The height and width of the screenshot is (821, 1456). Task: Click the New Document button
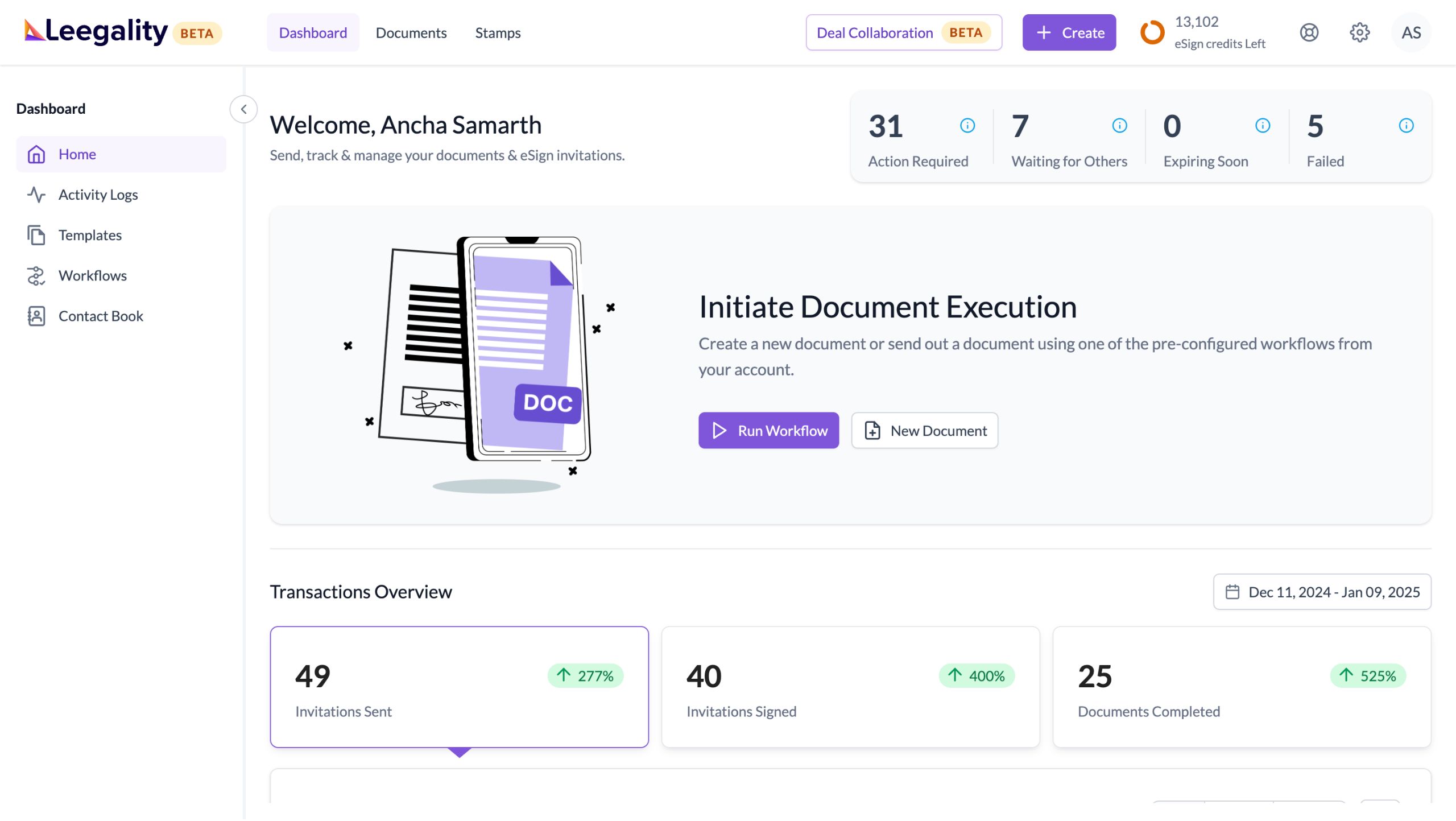pos(924,431)
